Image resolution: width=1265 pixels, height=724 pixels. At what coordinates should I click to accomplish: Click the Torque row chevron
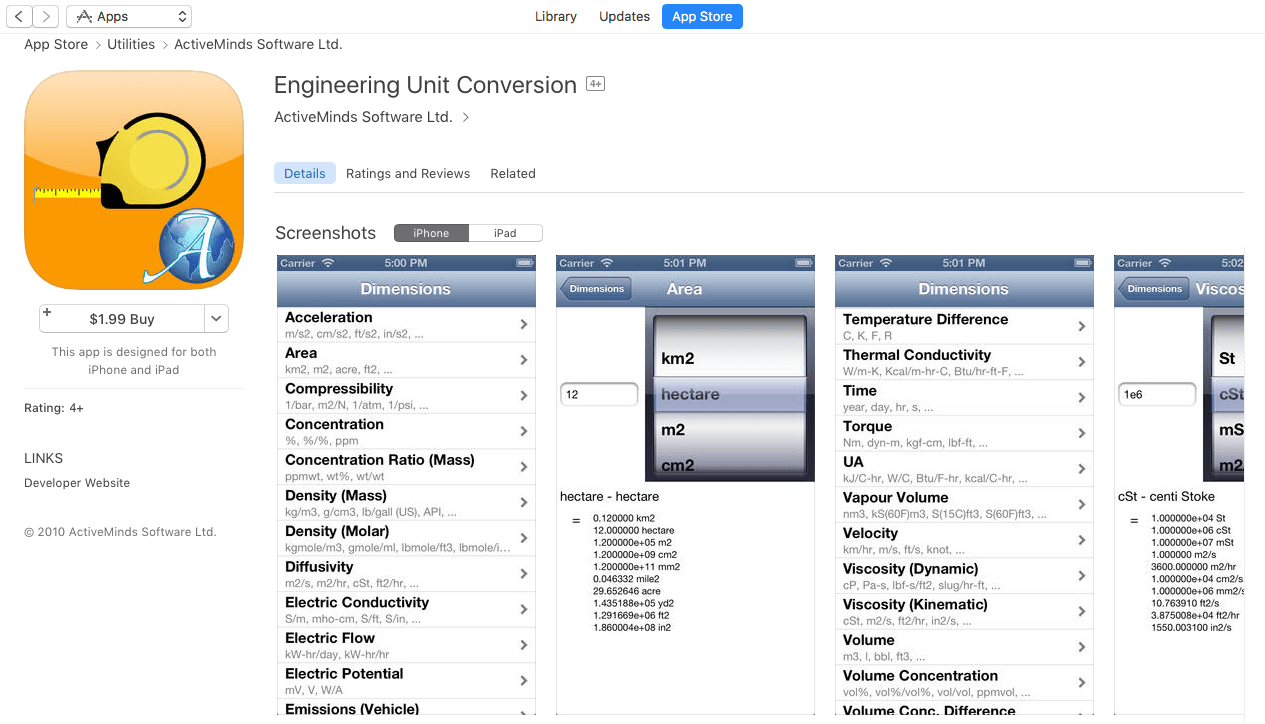[x=1082, y=433]
